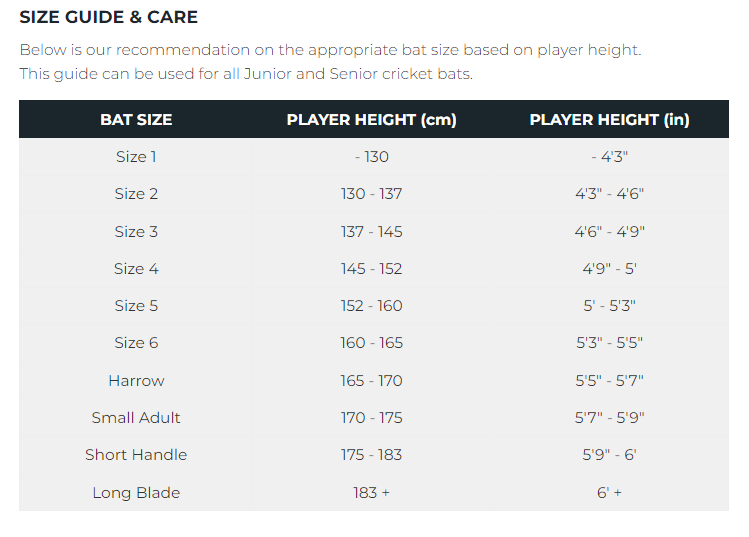
Task: Click the Long Blade row label
Action: point(136,493)
